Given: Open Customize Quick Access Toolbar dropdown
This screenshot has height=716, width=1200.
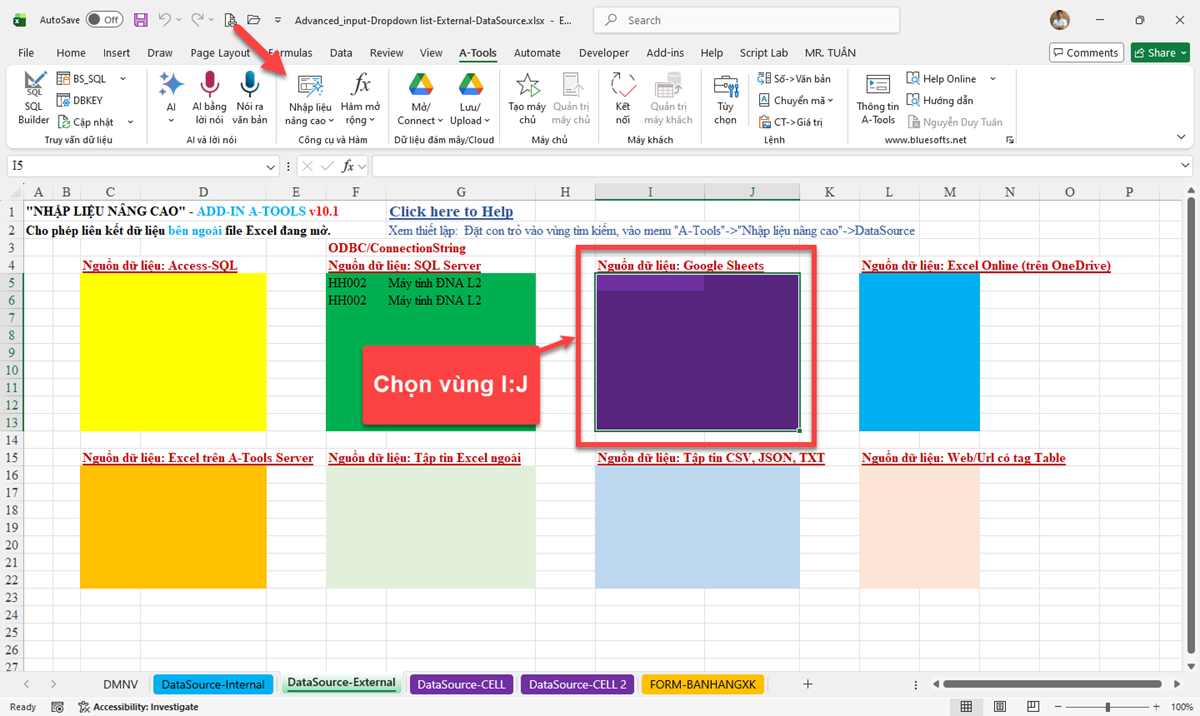Looking at the screenshot, I should (x=278, y=19).
